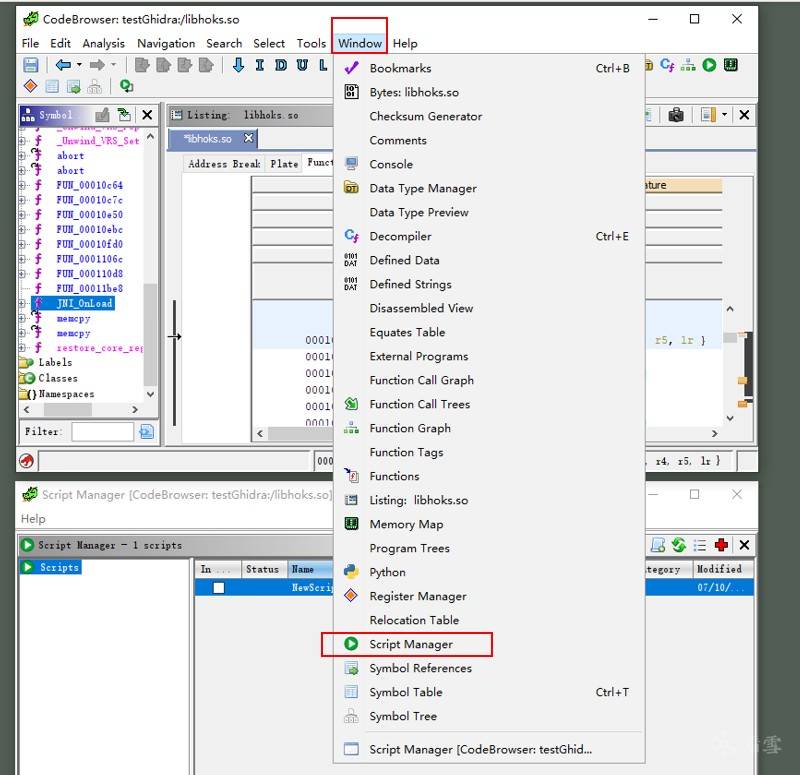
Task: Choose Bookmarks from Window menu
Action: [489, 68]
